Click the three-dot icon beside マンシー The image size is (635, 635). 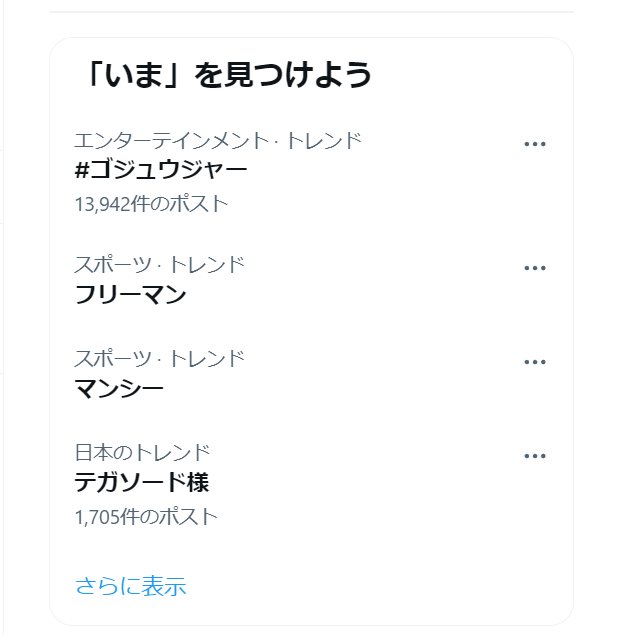[535, 361]
